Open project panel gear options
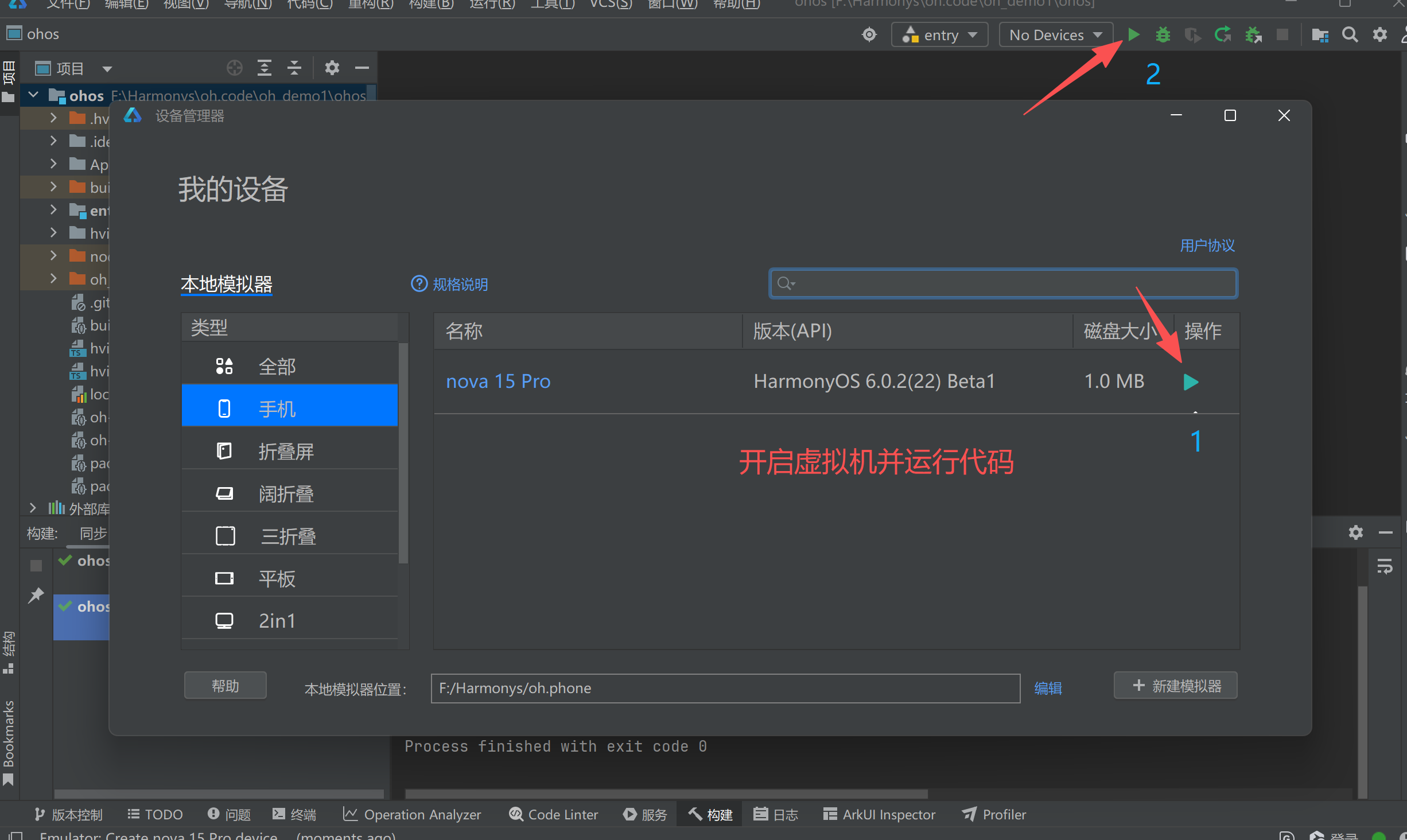This screenshot has height=840, width=1407. (332, 68)
